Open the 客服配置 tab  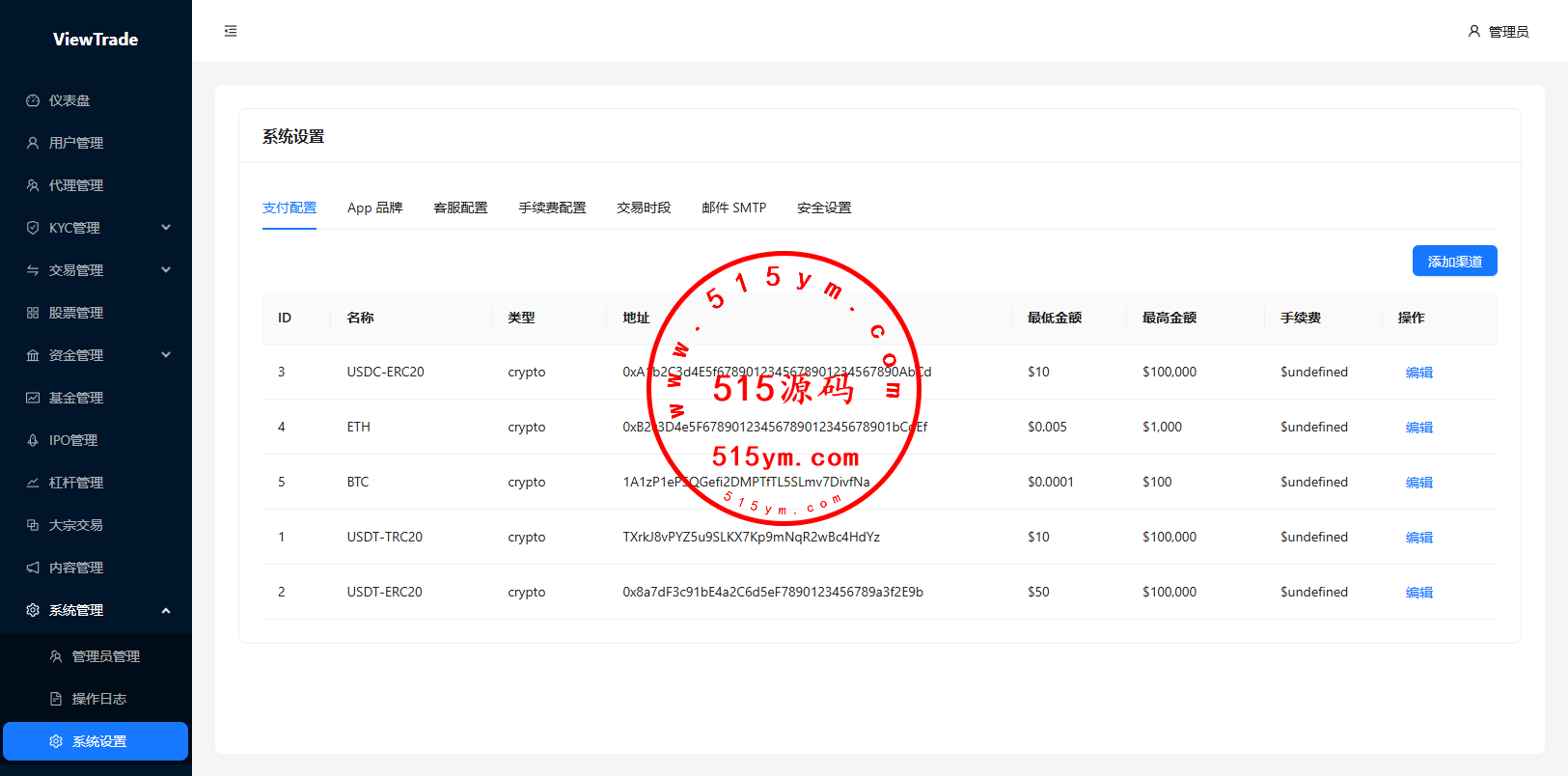coord(460,208)
